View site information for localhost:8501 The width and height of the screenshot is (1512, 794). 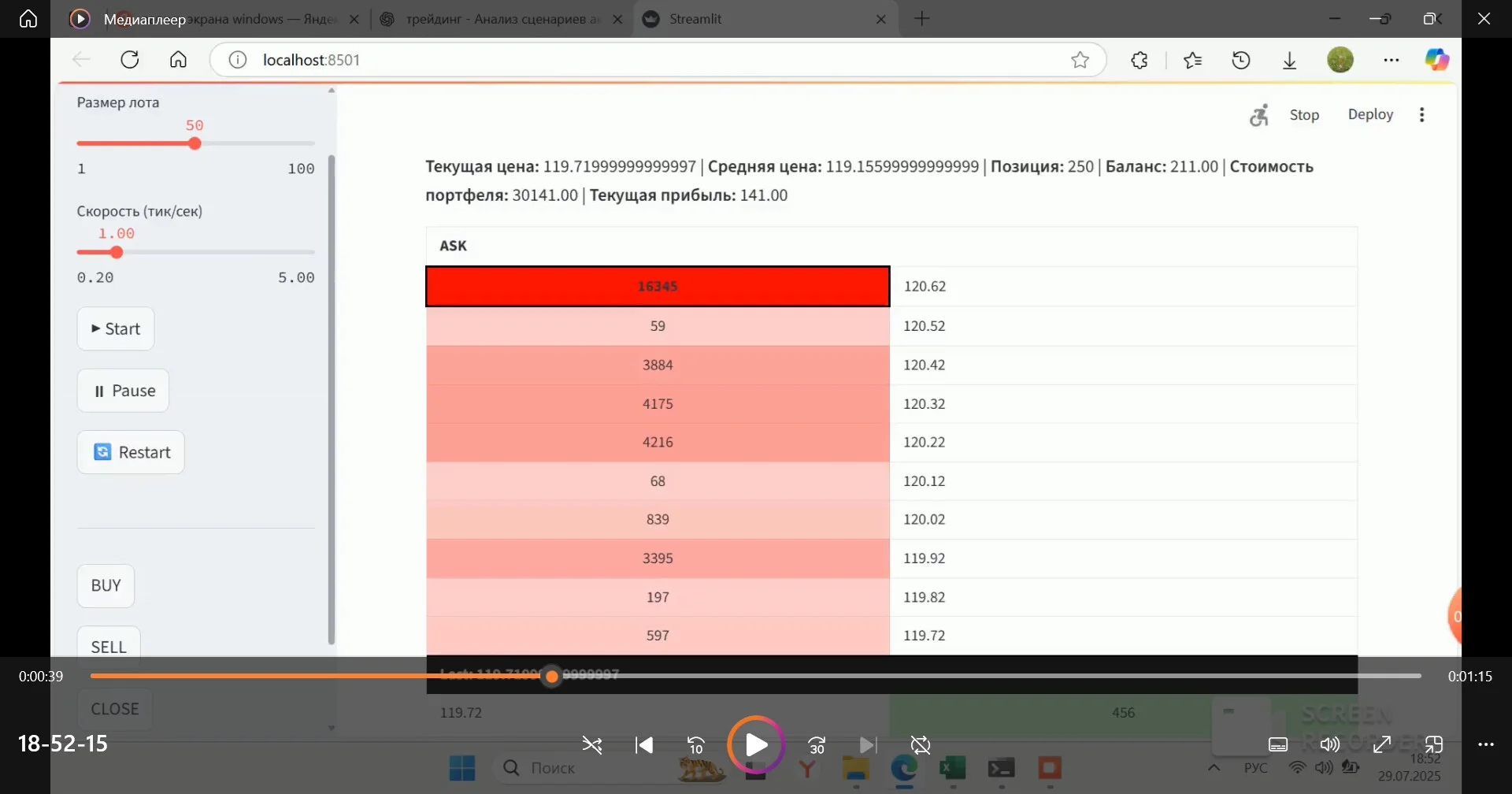tap(237, 60)
